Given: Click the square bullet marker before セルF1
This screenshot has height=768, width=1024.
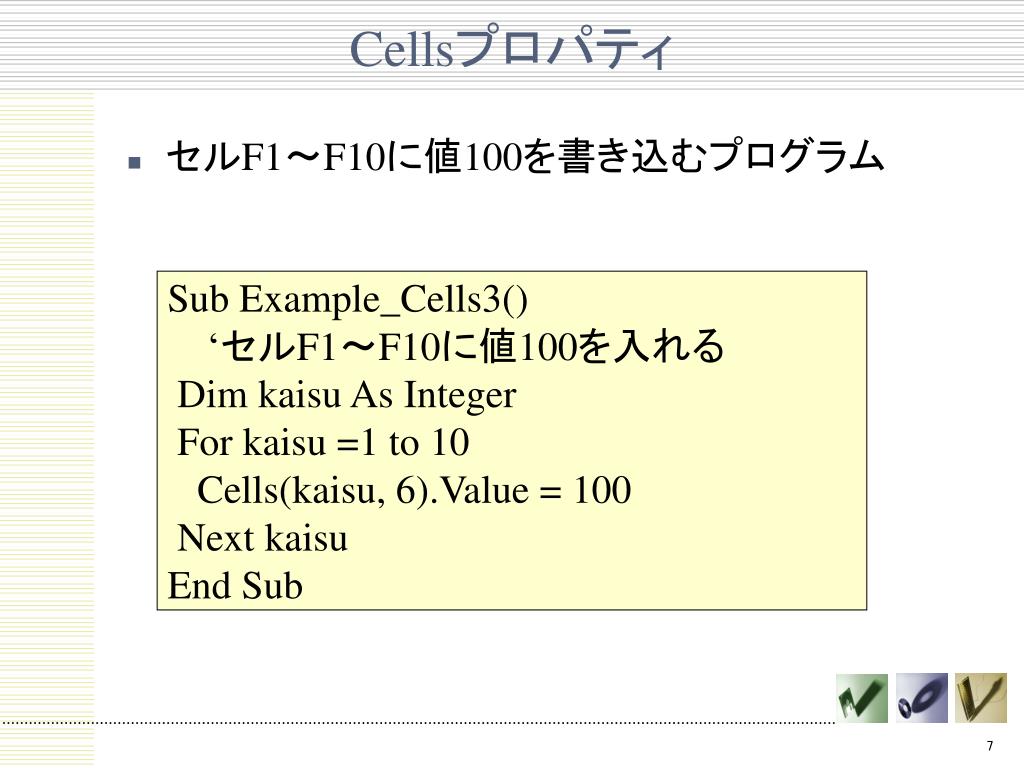Looking at the screenshot, I should pyautogui.click(x=135, y=163).
